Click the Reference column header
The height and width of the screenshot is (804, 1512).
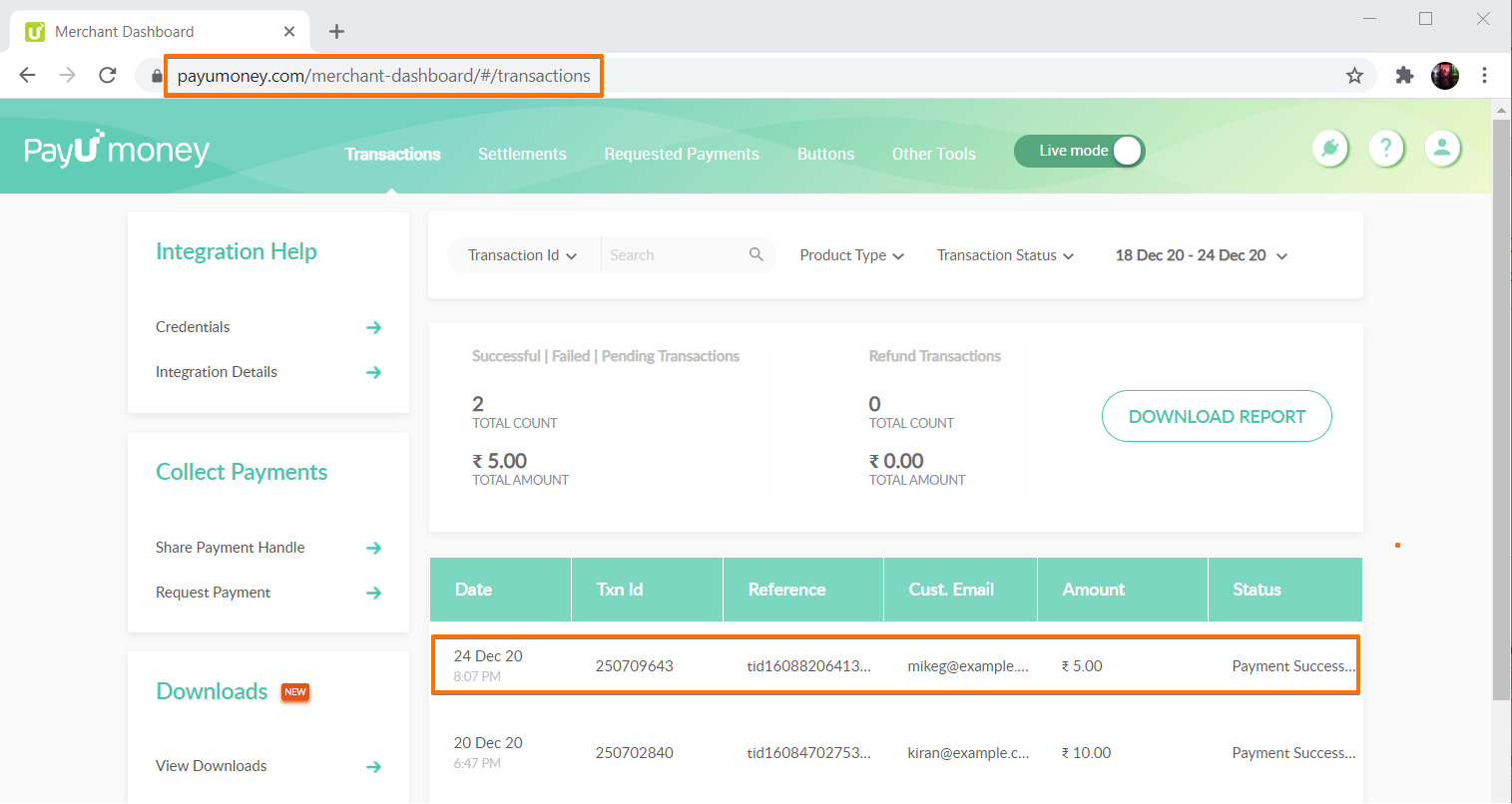tap(803, 590)
